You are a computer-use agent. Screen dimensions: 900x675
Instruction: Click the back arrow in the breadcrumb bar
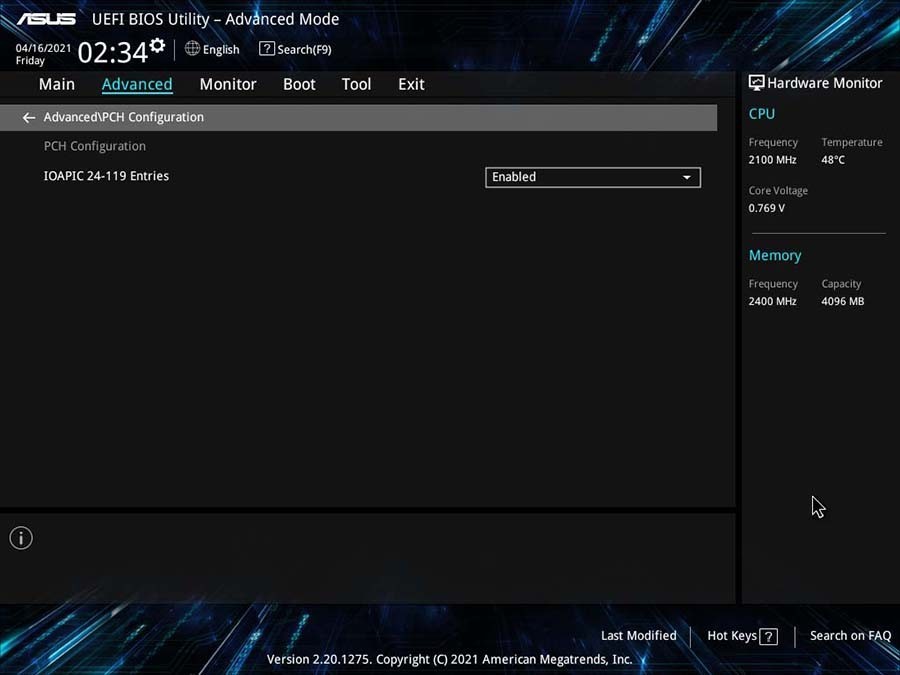29,118
